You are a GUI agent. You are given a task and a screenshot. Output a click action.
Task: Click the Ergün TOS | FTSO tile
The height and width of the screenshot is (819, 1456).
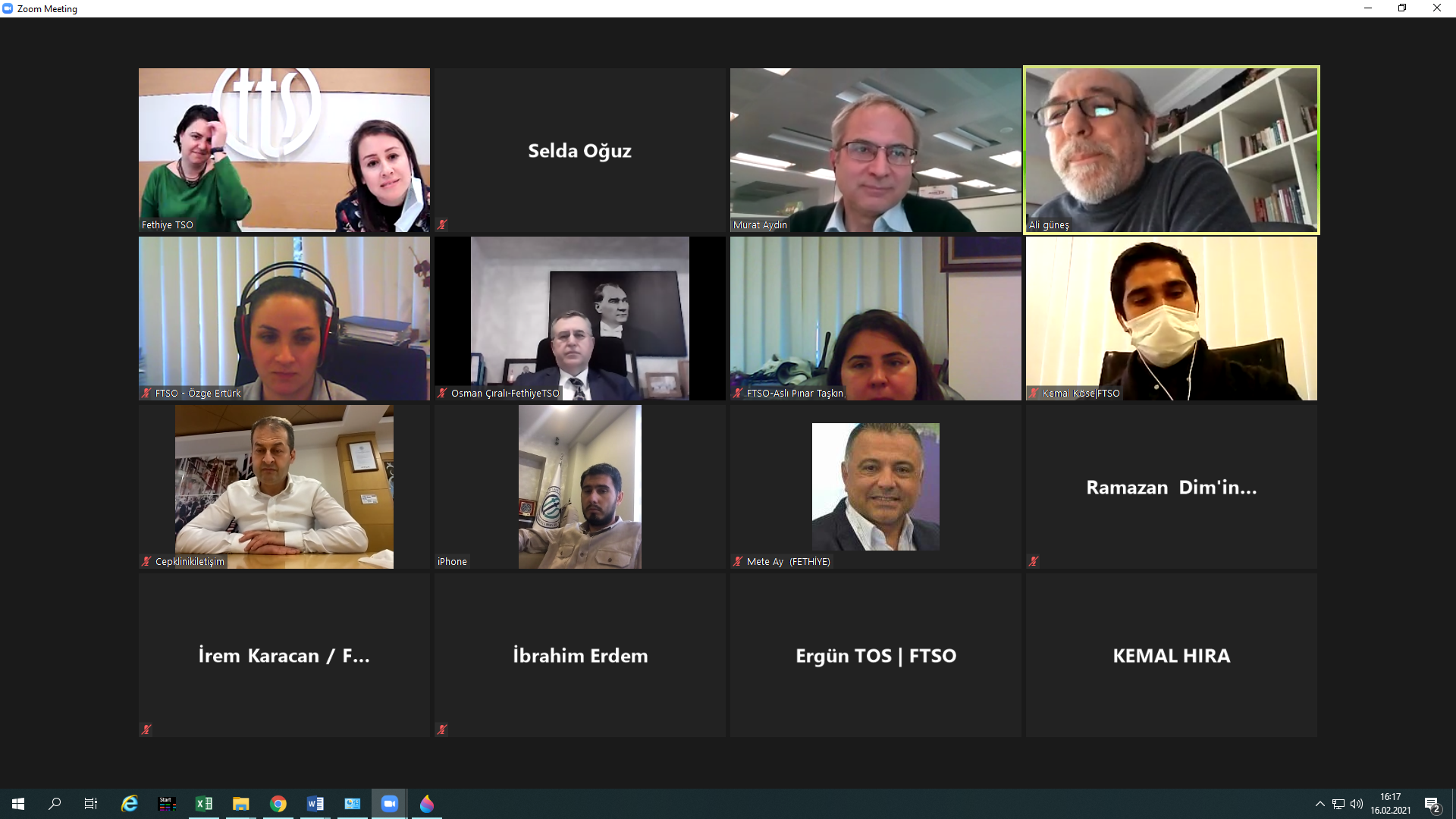(876, 655)
